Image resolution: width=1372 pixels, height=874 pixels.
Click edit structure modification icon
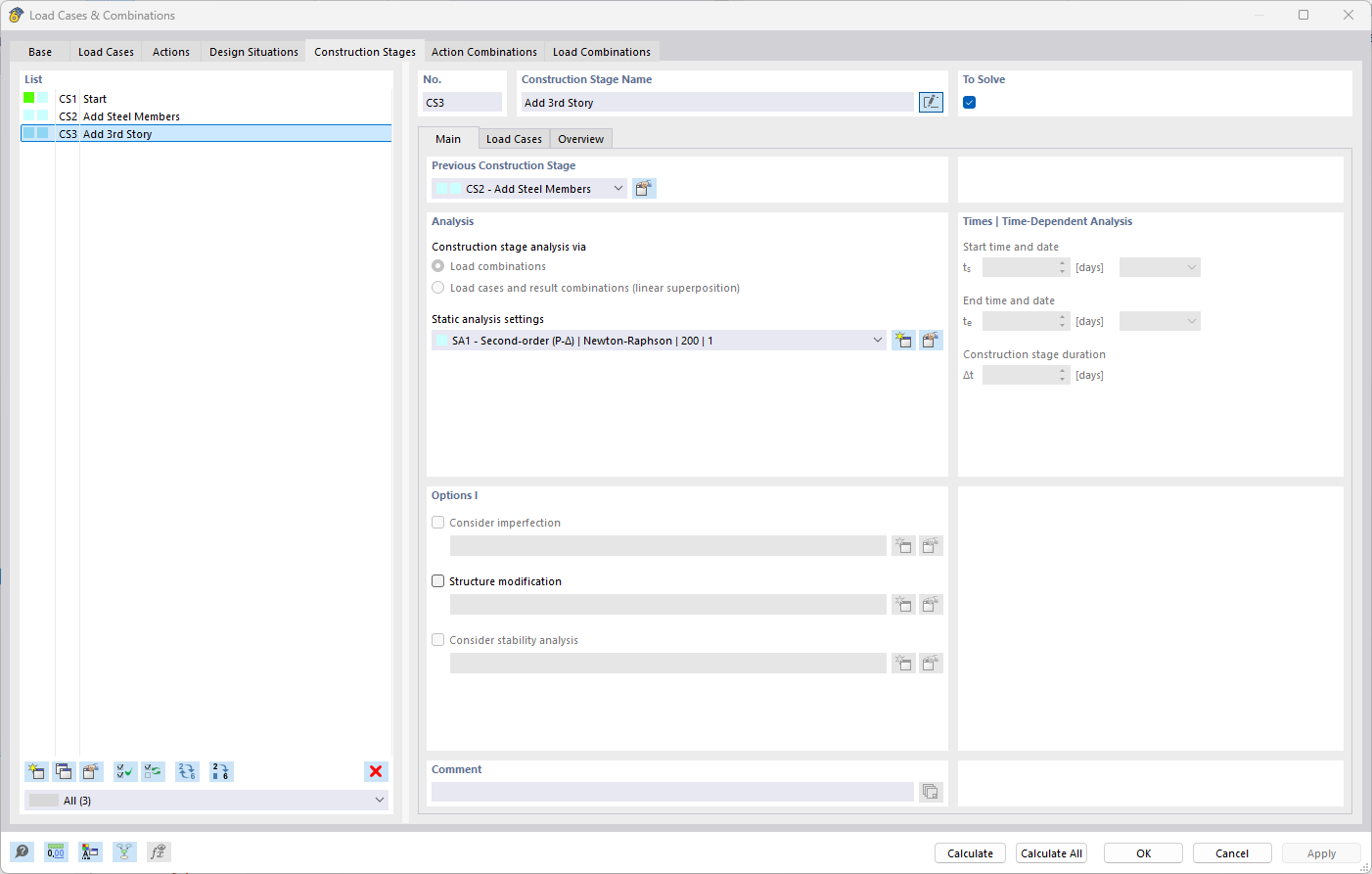click(931, 604)
